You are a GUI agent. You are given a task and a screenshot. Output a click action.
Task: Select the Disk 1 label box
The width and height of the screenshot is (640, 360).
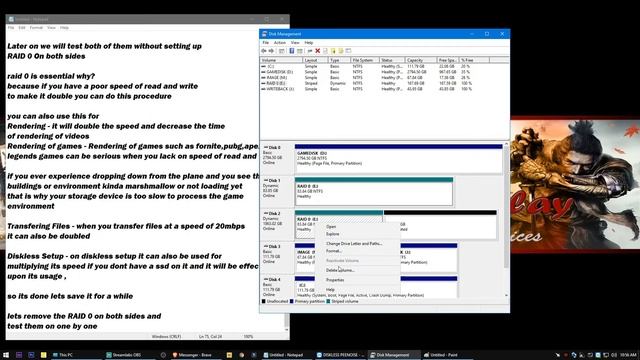point(277,192)
